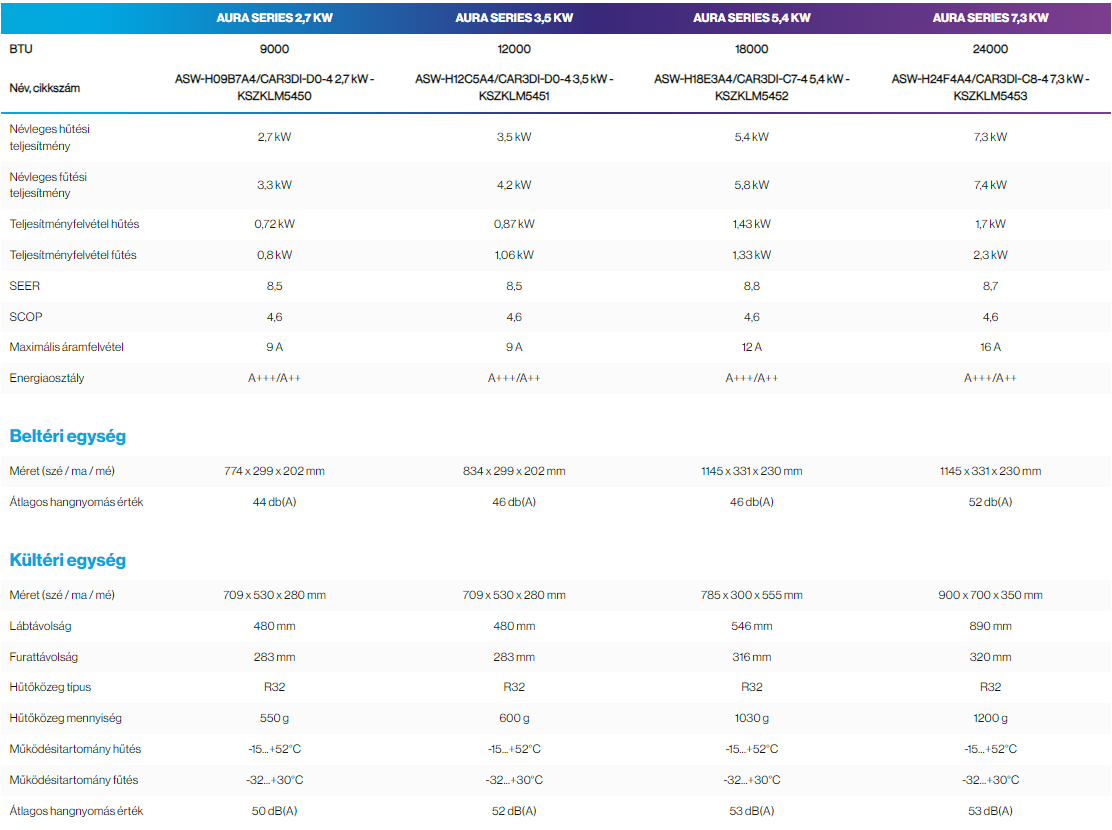Viewport: 1112px width, 830px height.
Task: Click the 'Teljesítményfelvétel fűtés' row label
Action: 73,255
